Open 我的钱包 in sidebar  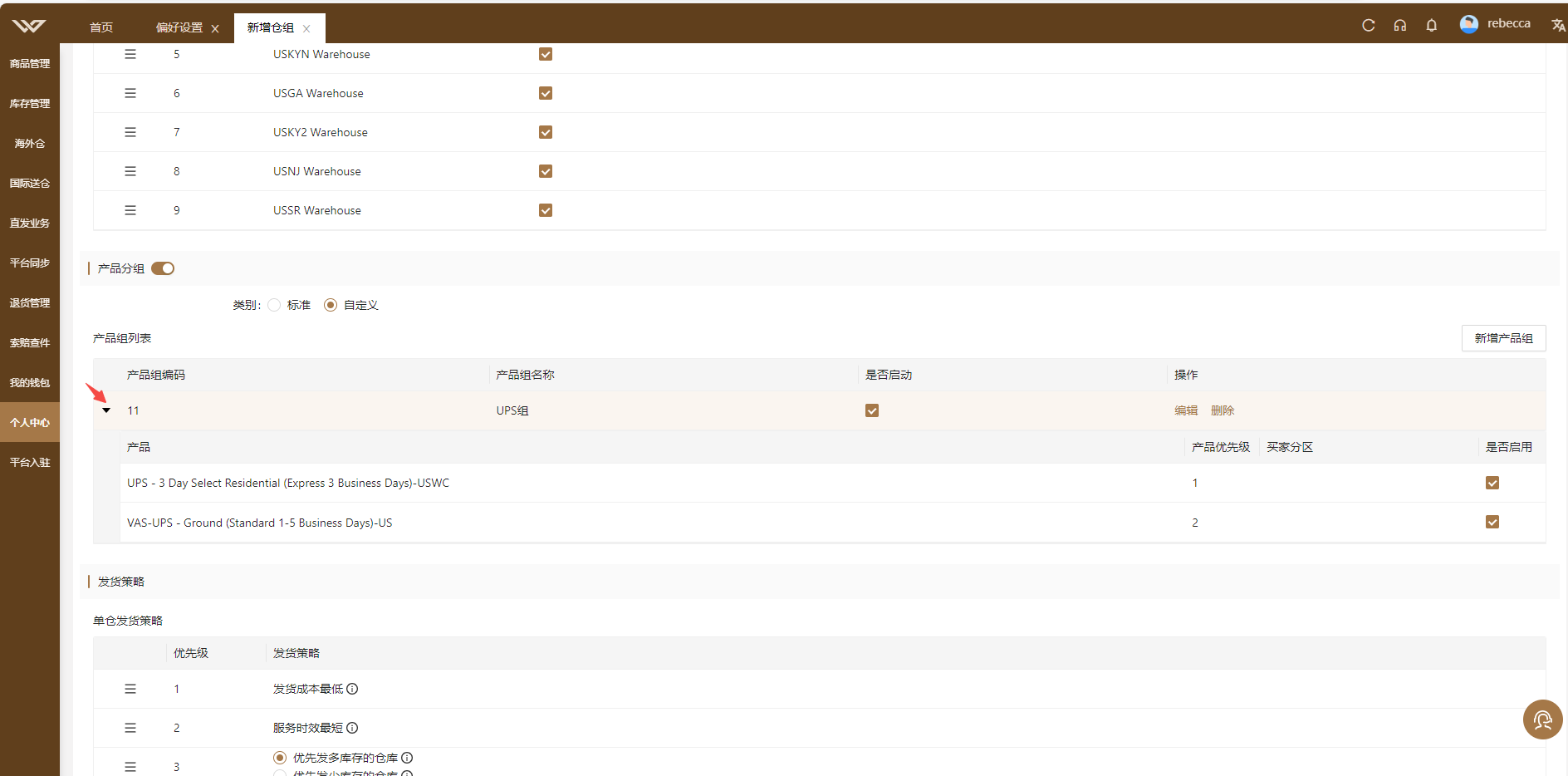click(30, 382)
